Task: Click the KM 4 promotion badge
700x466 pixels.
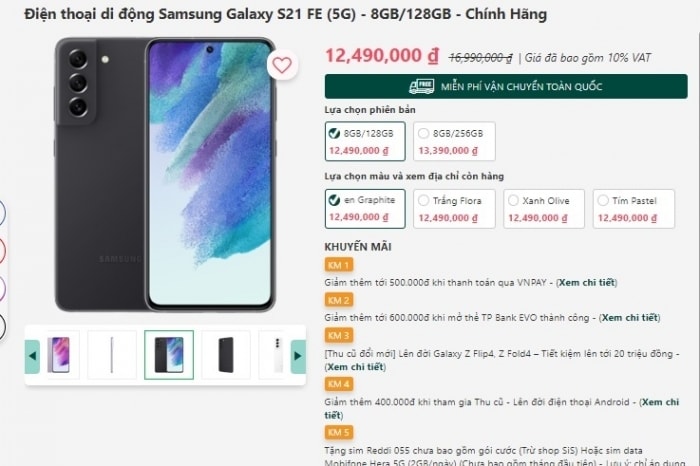Action: tap(339, 384)
